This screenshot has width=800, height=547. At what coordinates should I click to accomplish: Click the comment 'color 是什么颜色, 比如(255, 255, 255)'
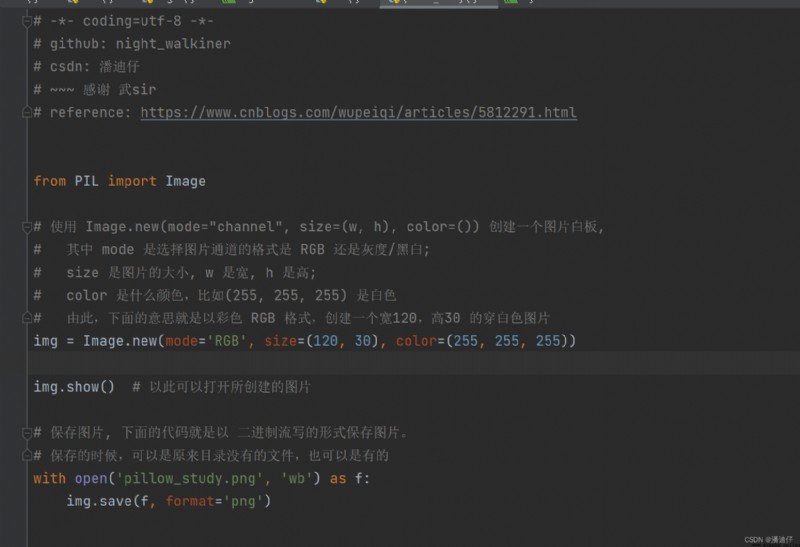tap(215, 295)
